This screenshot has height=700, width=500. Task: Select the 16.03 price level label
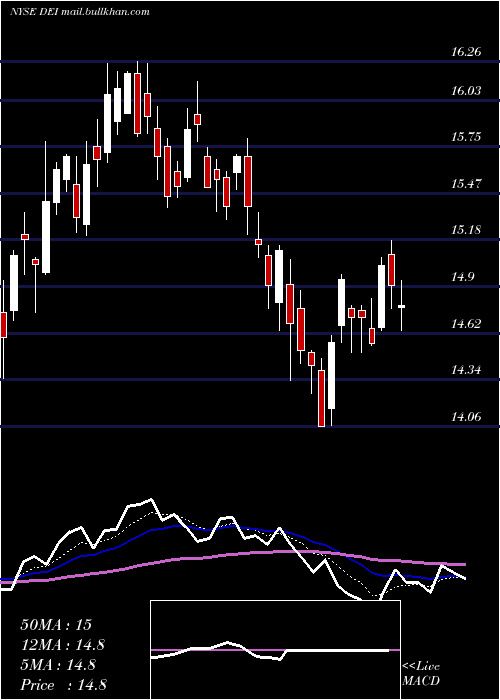click(x=466, y=91)
